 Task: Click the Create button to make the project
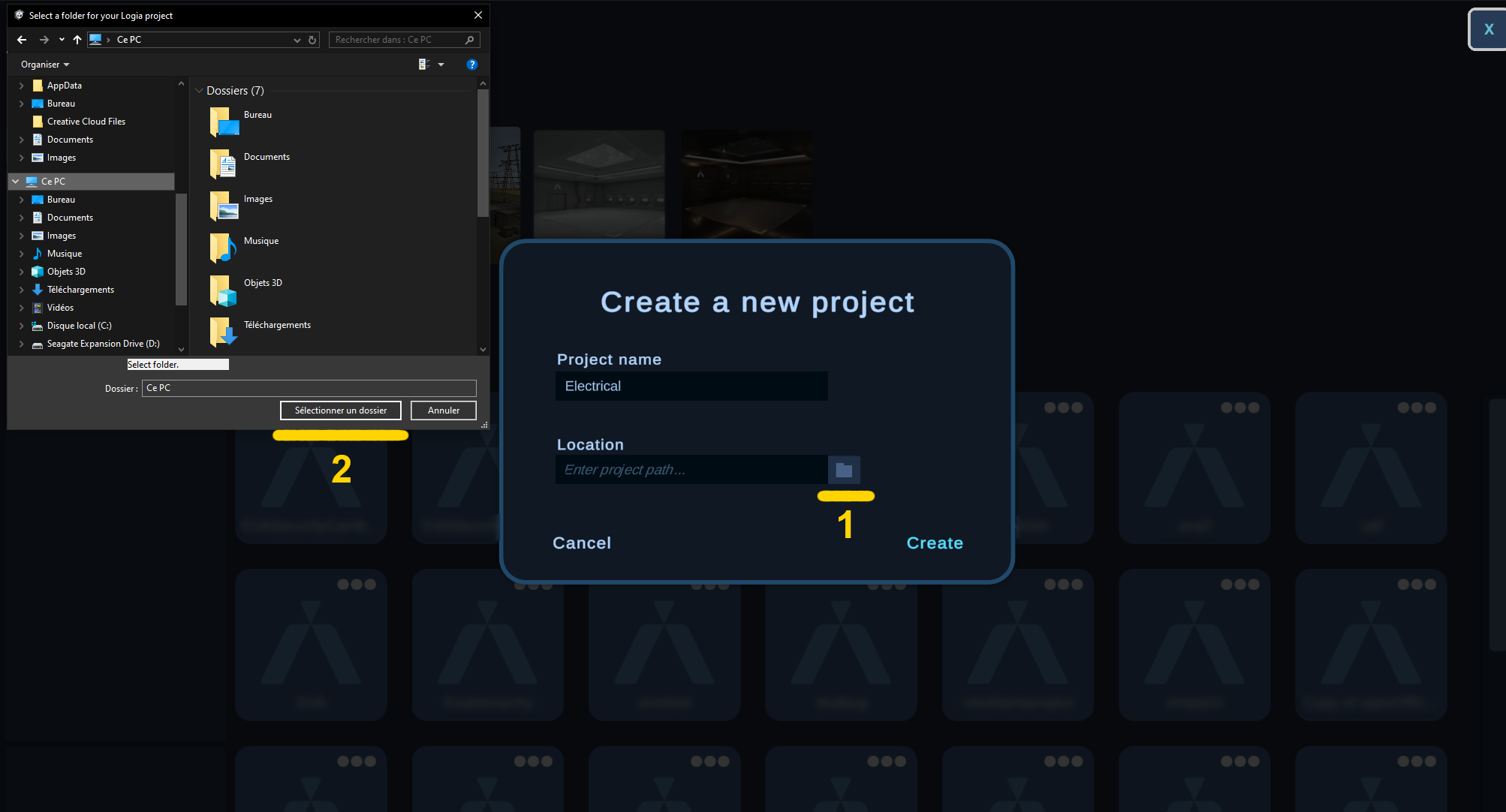[x=935, y=543]
